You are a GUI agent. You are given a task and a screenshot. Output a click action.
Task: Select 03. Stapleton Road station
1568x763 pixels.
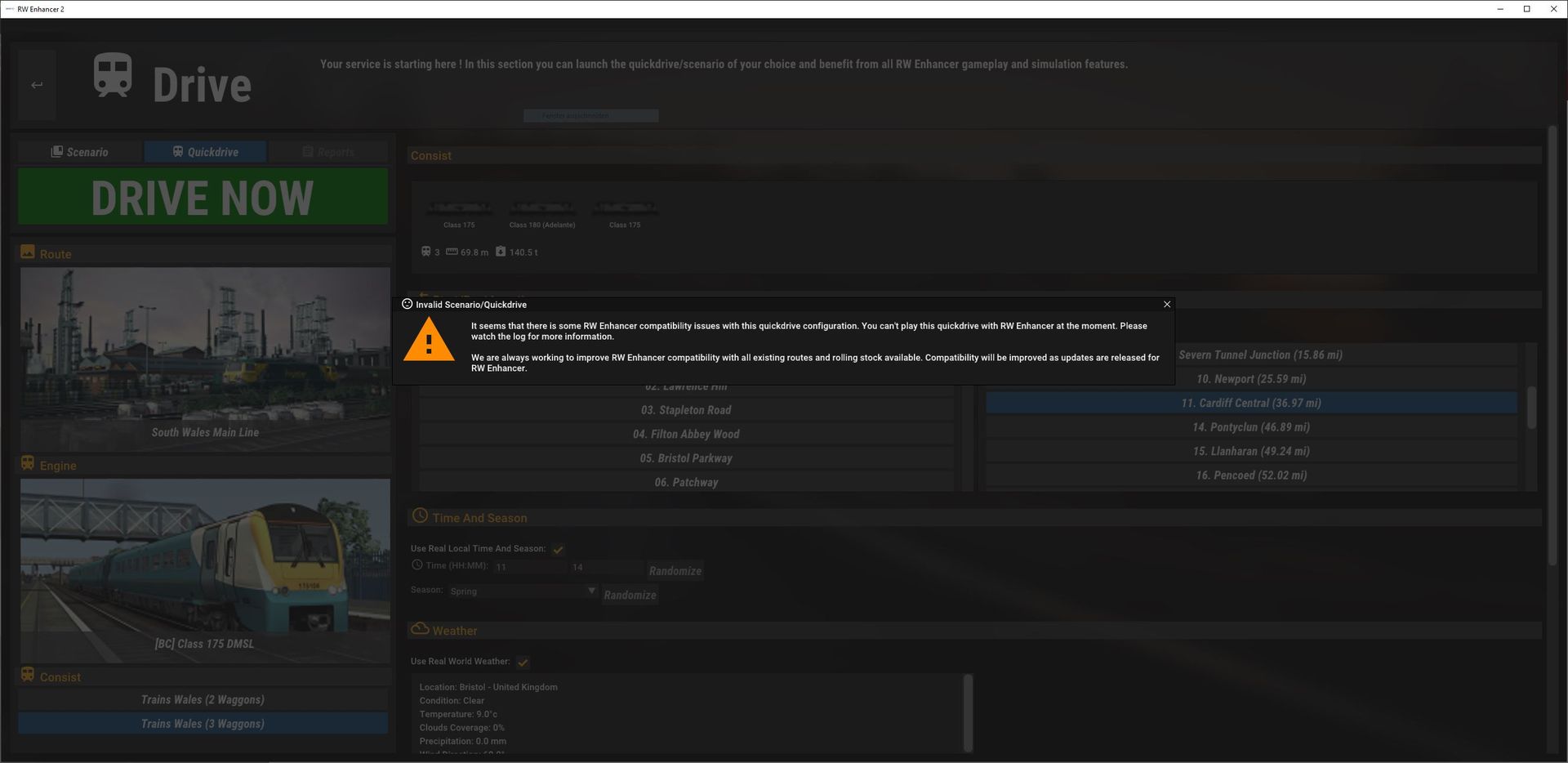pos(686,410)
